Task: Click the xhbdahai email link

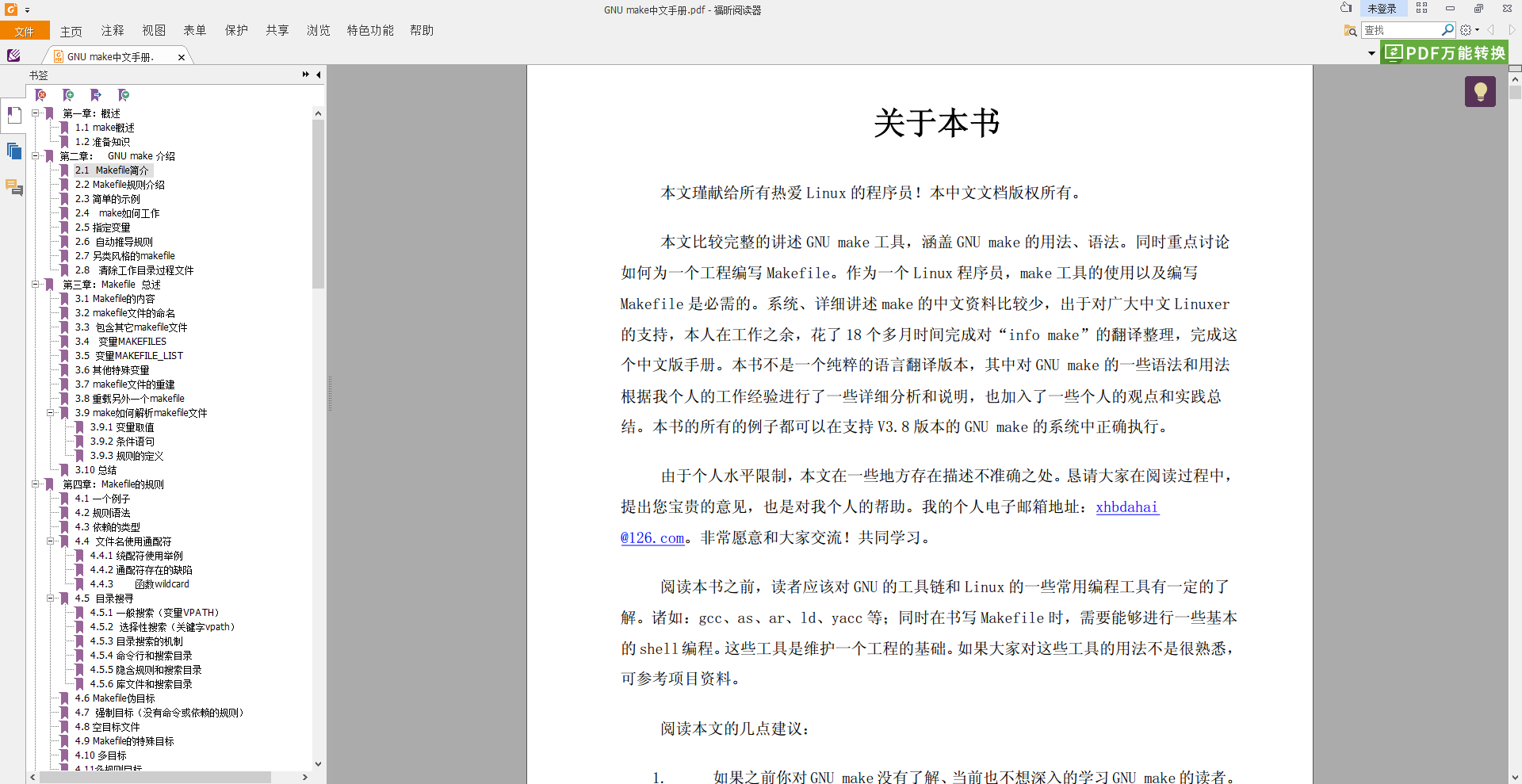Action: point(1126,507)
